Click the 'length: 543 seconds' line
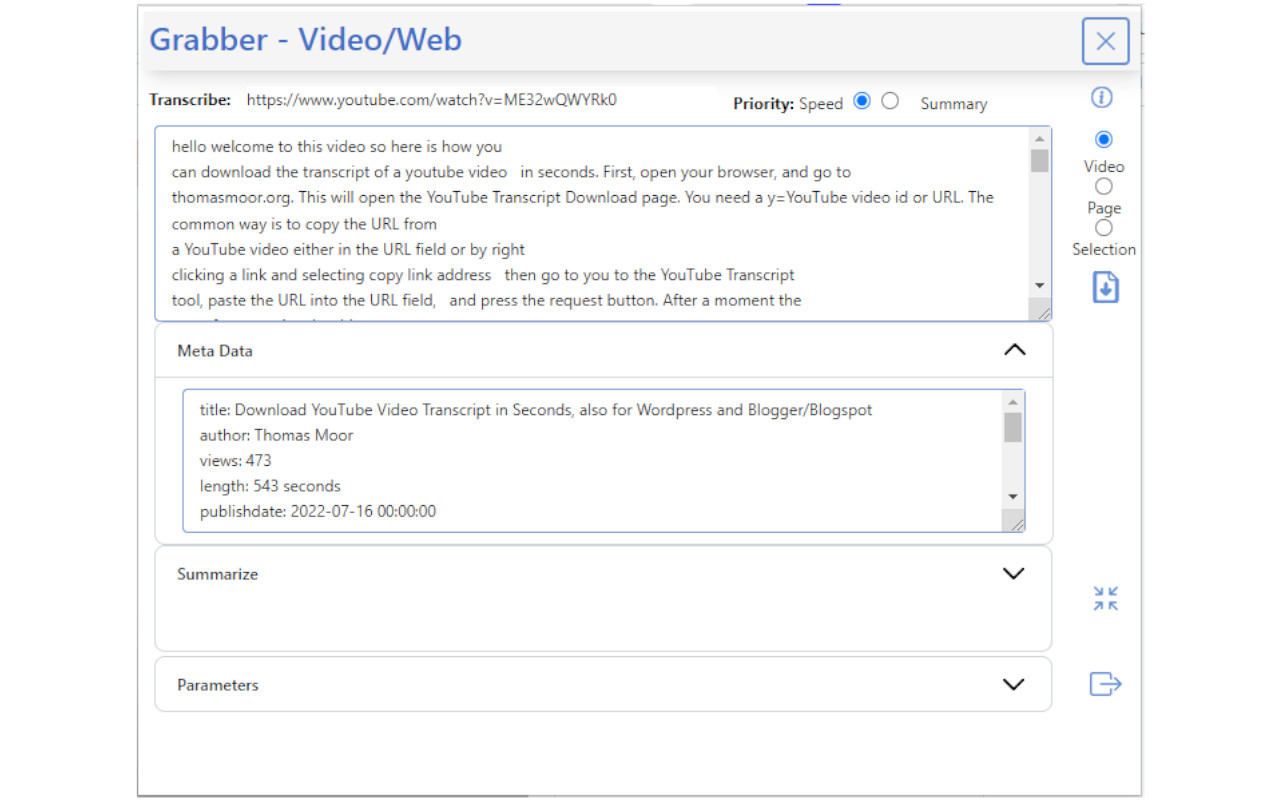 [270, 486]
